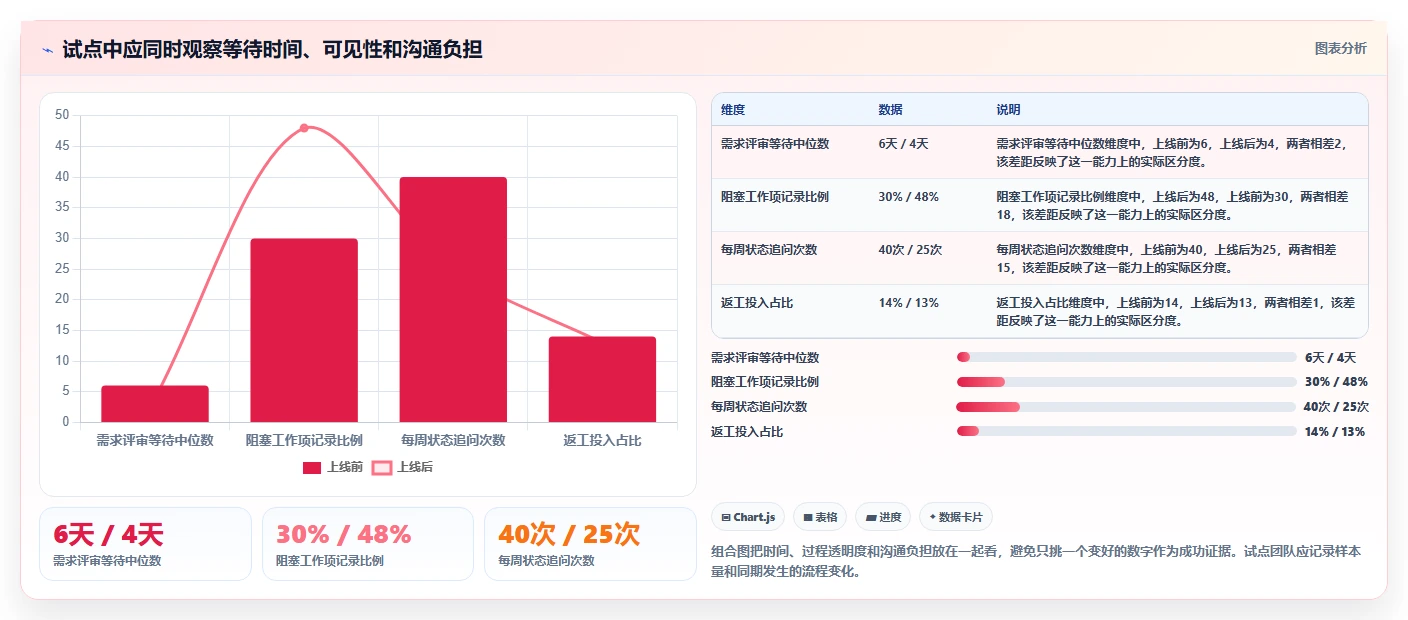The width and height of the screenshot is (1408, 620).
Task: Click the 阻塞工作项记录比例 bar in chart
Action: pyautogui.click(x=304, y=330)
